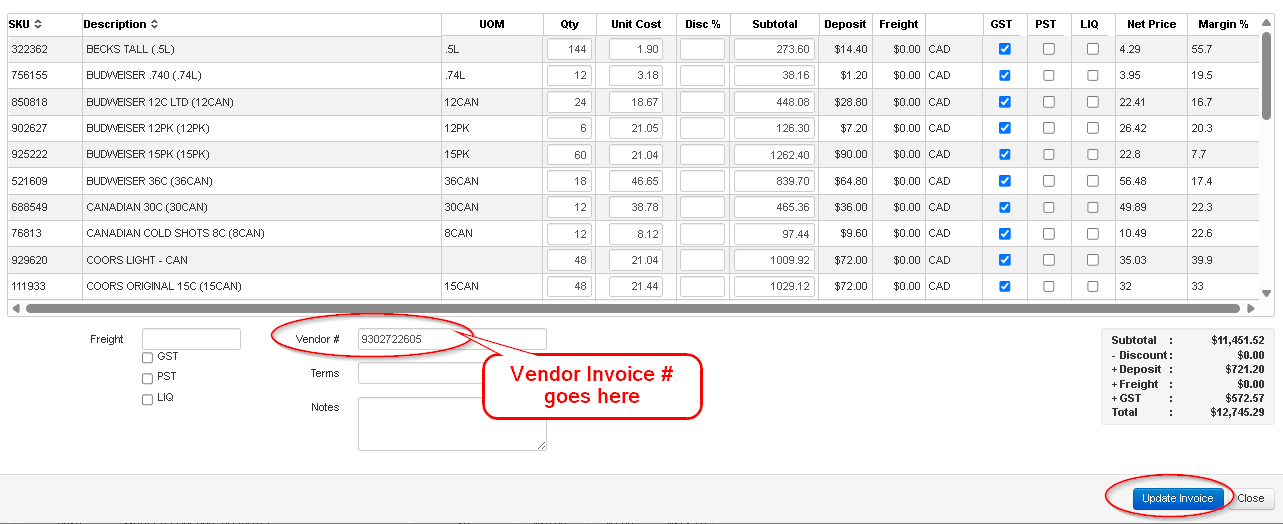Click the Freight amount input field
The width and height of the screenshot is (1283, 524).
click(x=191, y=339)
